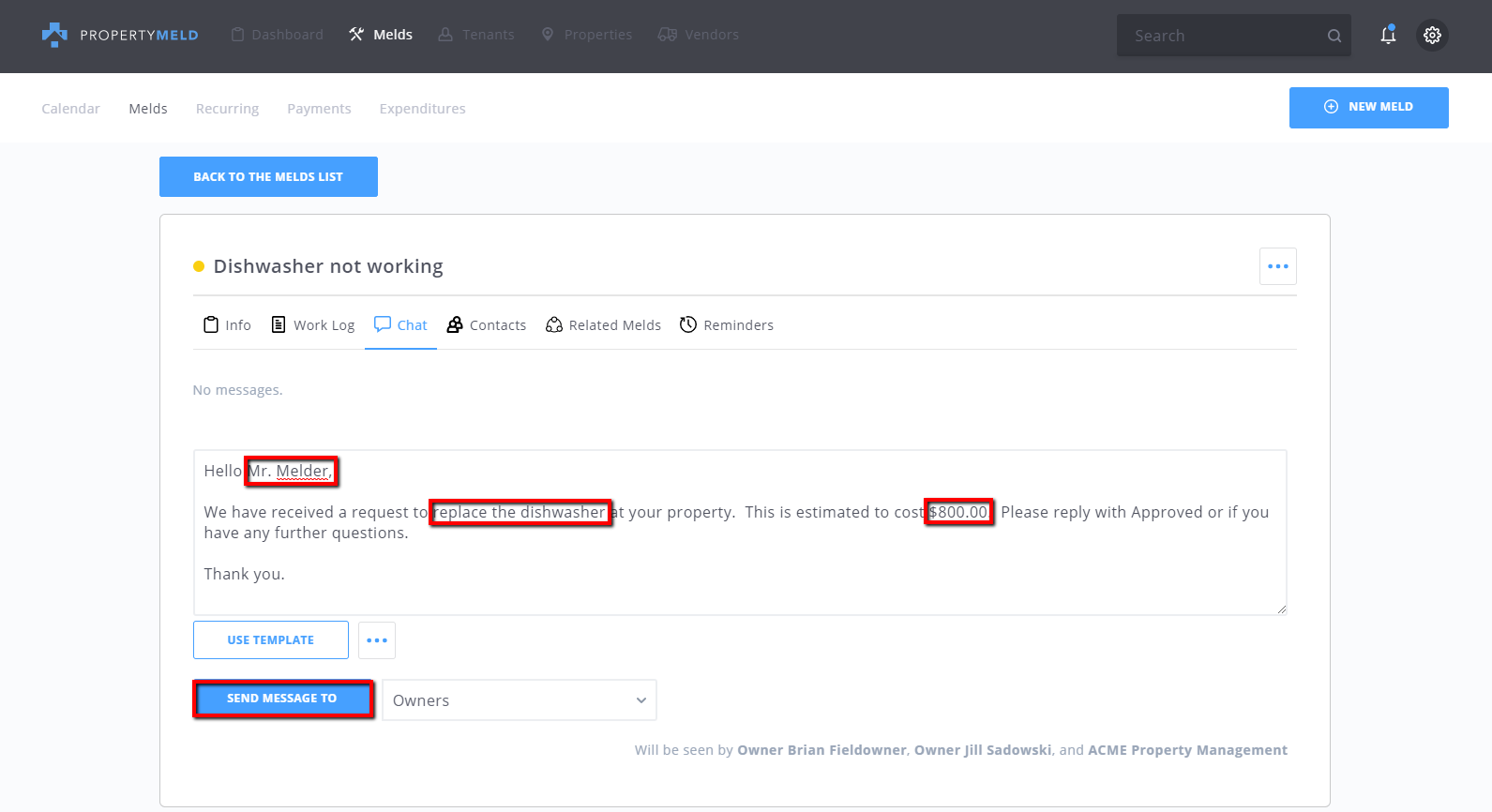This screenshot has height=812, width=1492.
Task: Open notifications bell icon
Action: 1388,35
